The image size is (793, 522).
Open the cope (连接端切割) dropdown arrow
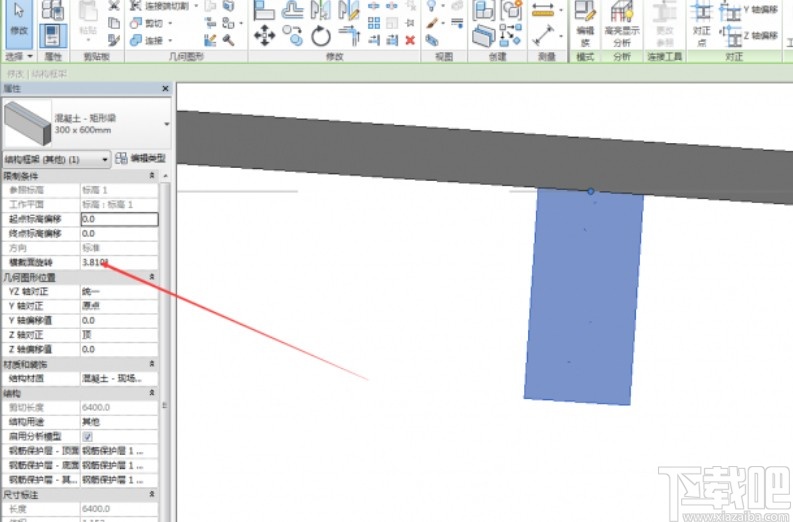click(196, 6)
